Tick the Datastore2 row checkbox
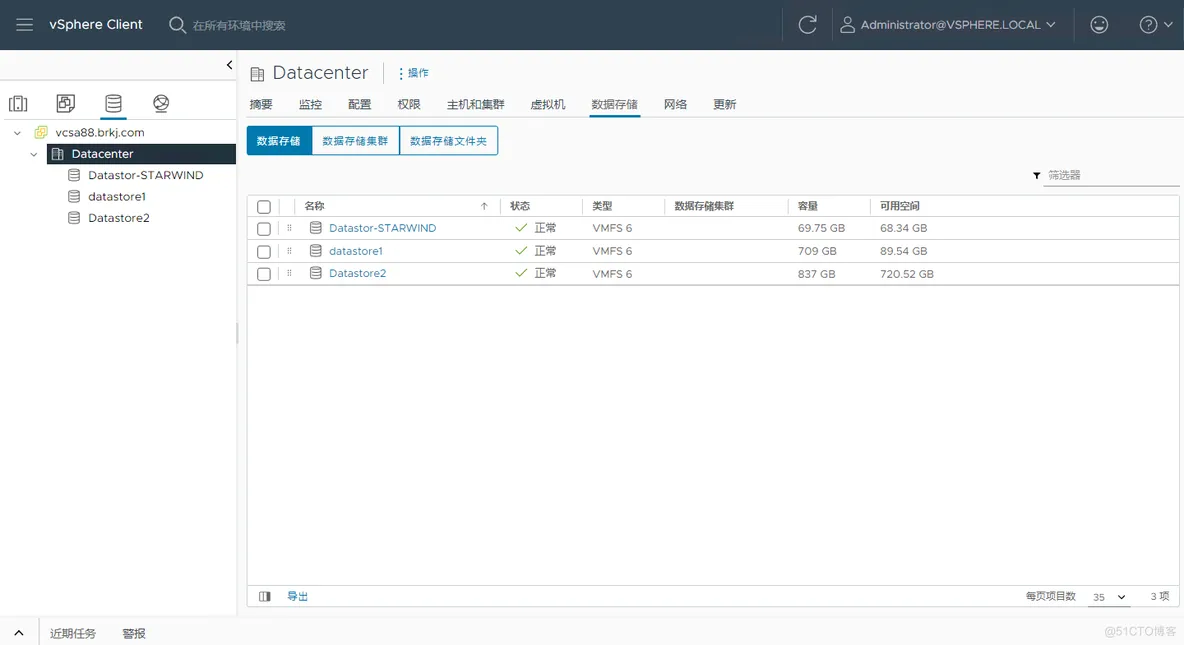Viewport: 1184px width, 645px height. click(264, 274)
